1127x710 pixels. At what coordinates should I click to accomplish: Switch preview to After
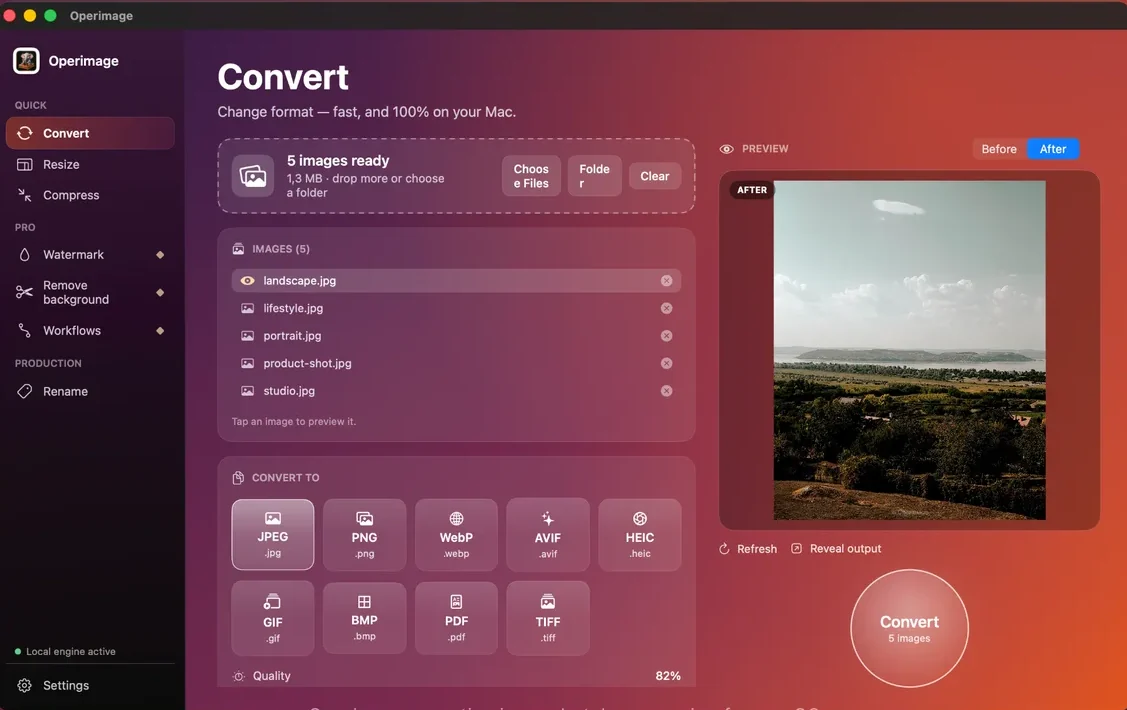(1053, 149)
